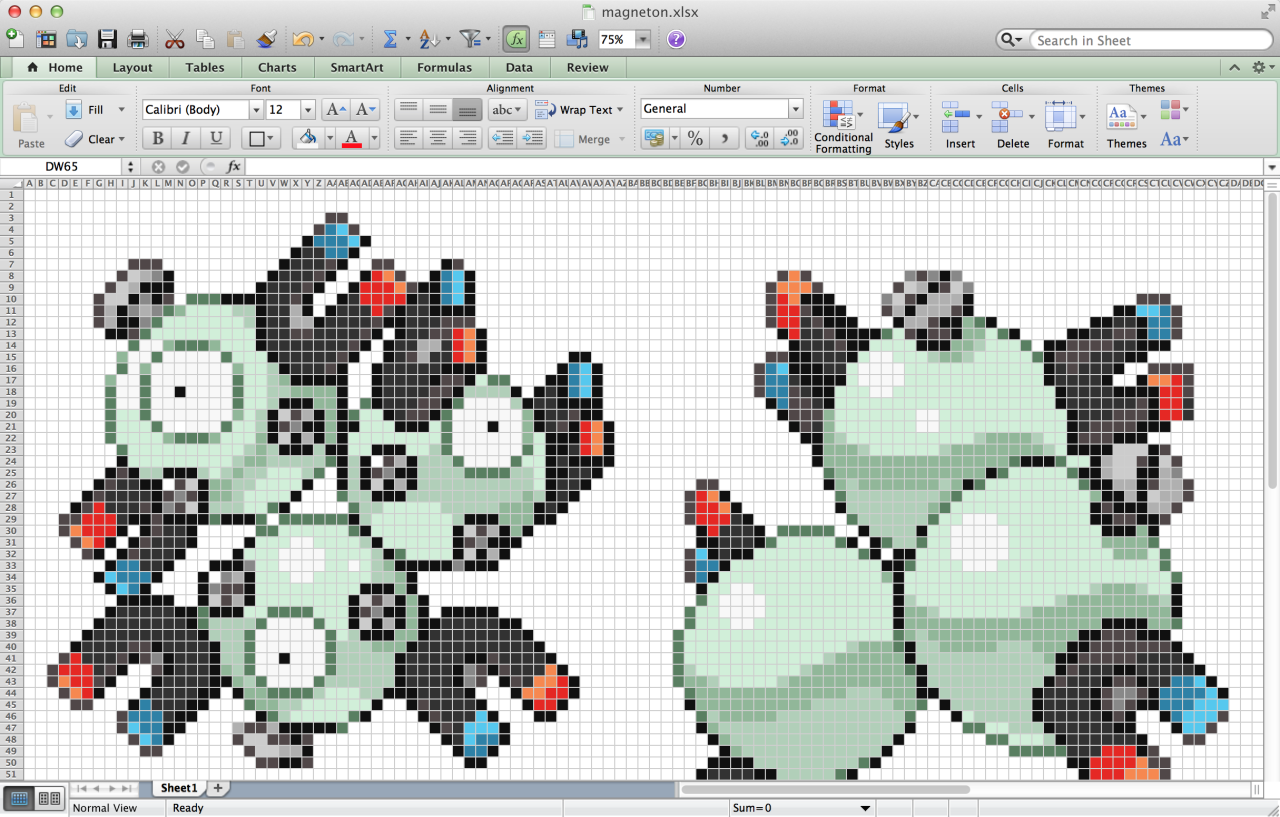Open the Sum=0 status bar dropdown
This screenshot has height=817, width=1280.
click(866, 808)
